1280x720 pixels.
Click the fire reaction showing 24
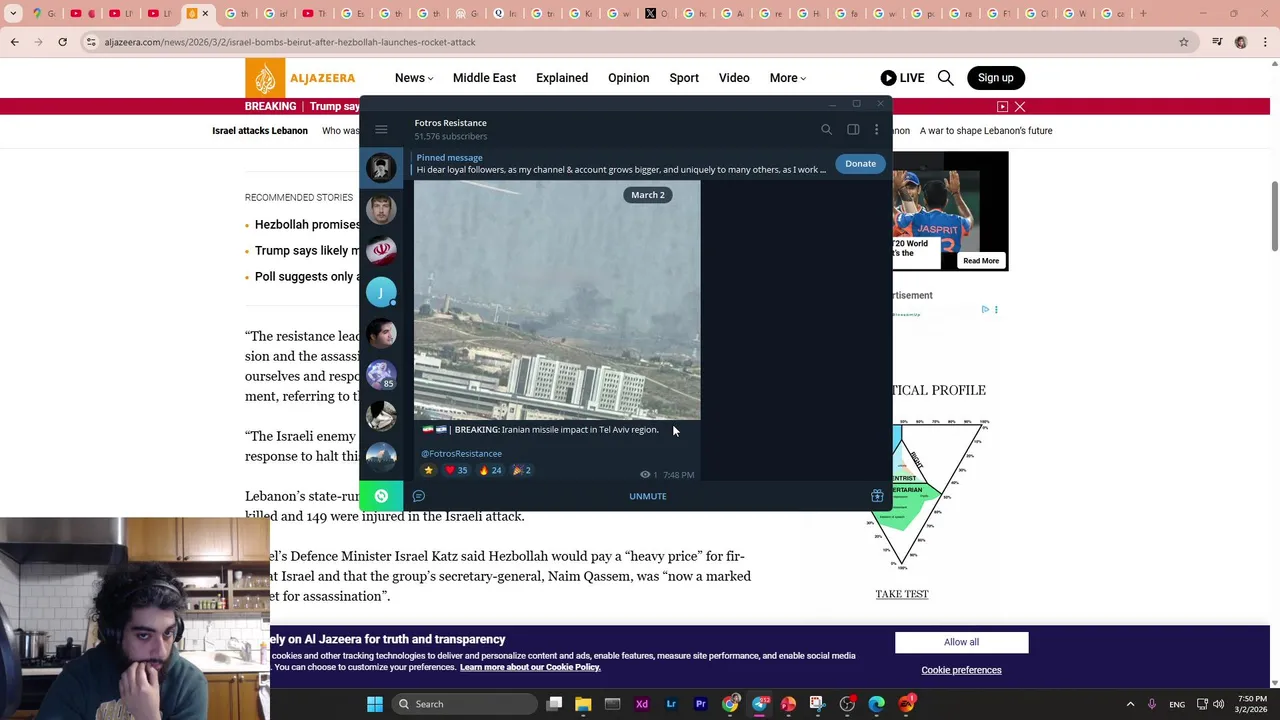tap(490, 470)
